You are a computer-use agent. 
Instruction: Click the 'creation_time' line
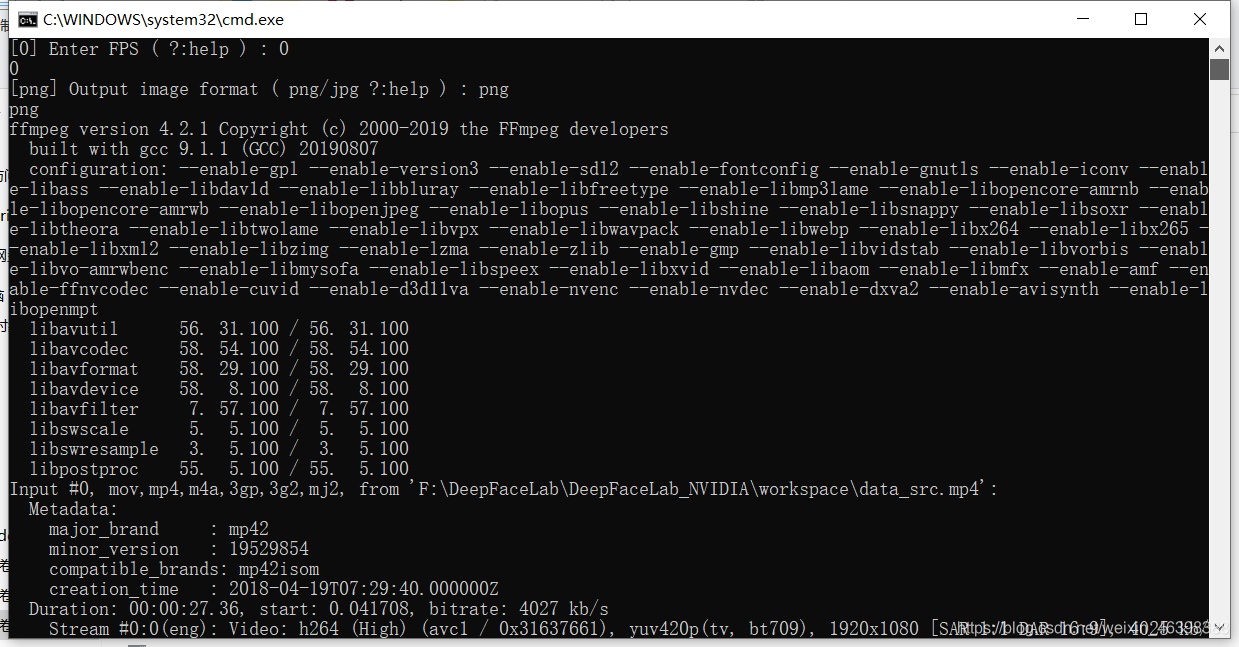[274, 589]
